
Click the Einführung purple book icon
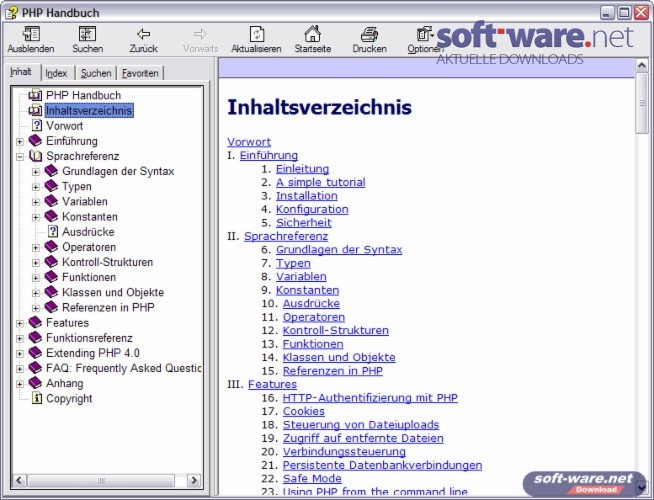(x=35, y=141)
